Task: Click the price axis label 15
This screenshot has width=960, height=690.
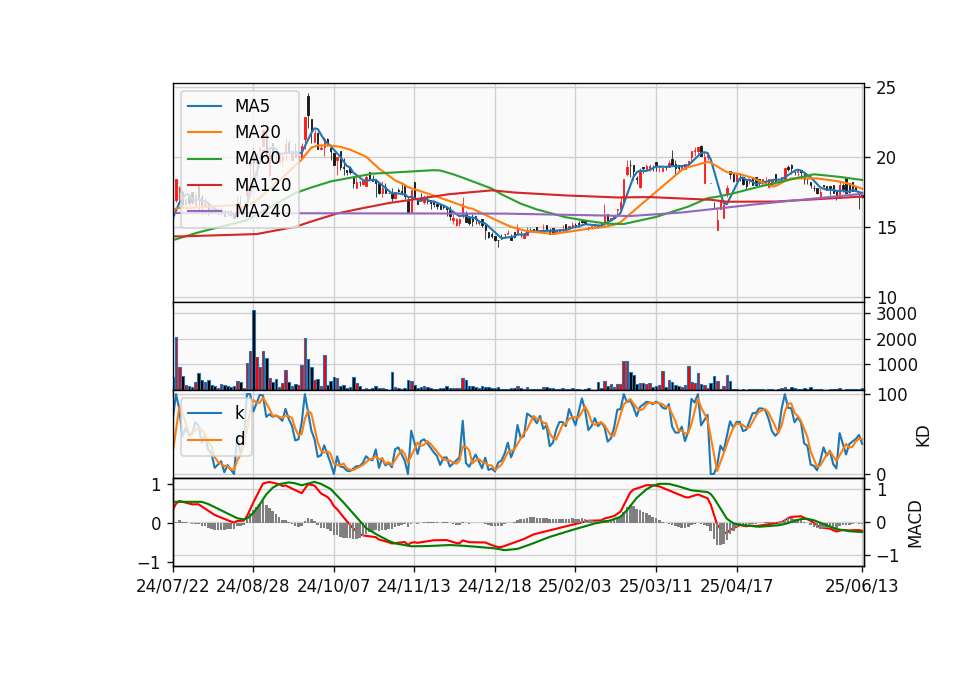Action: (x=885, y=228)
